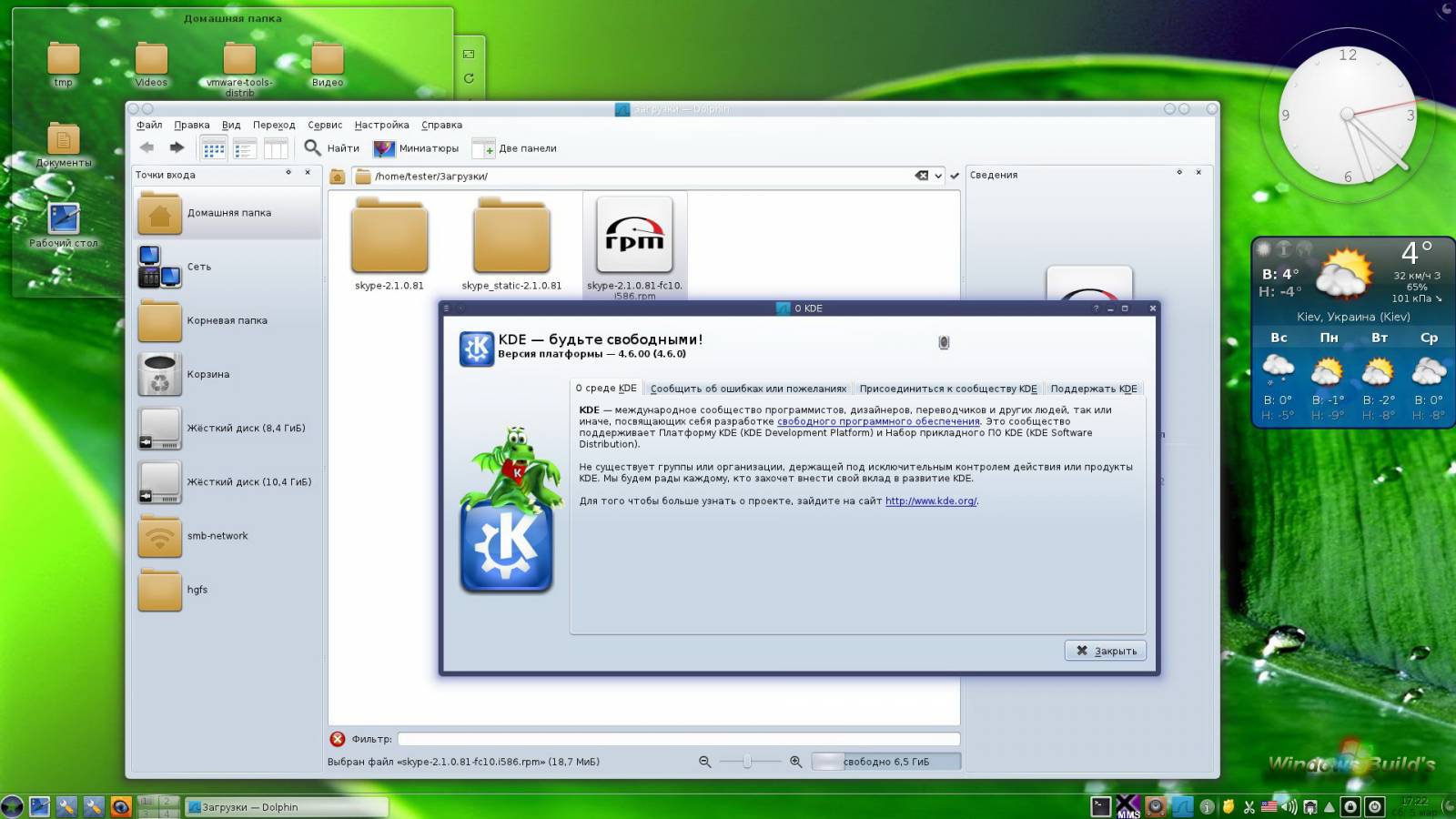Screen dimensions: 1456x819
Task: Close the Сведения panel
Action: point(1198,172)
